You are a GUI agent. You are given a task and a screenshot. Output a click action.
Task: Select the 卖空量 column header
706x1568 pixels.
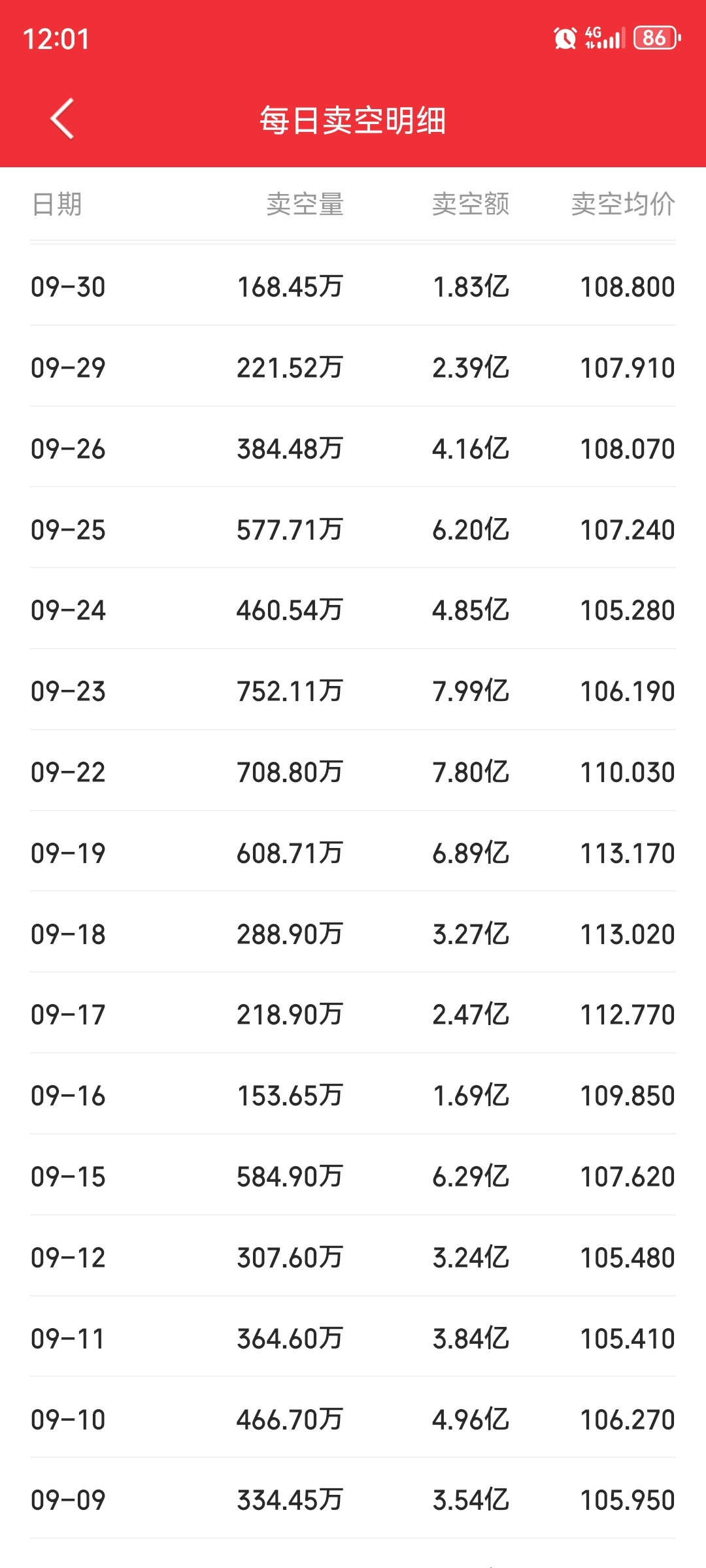click(305, 204)
